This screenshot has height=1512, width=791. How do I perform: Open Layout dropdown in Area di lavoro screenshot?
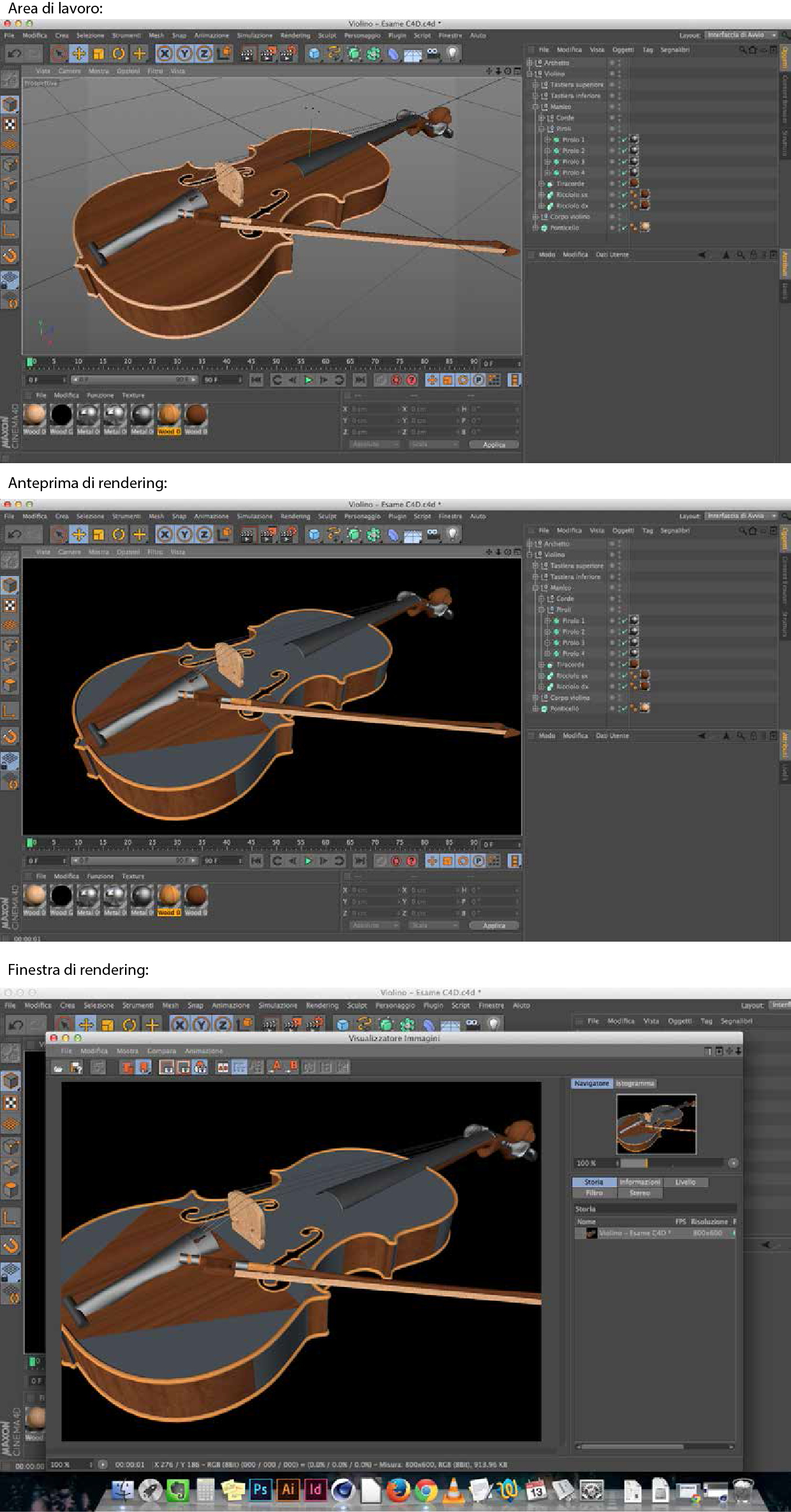coord(741,35)
